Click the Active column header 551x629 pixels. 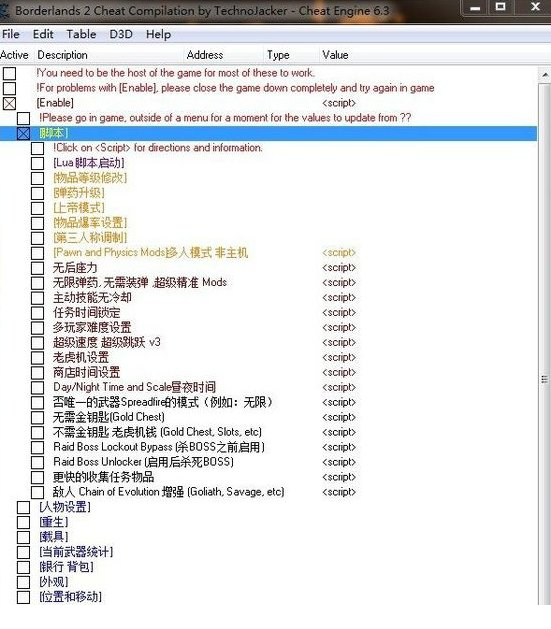(14, 55)
